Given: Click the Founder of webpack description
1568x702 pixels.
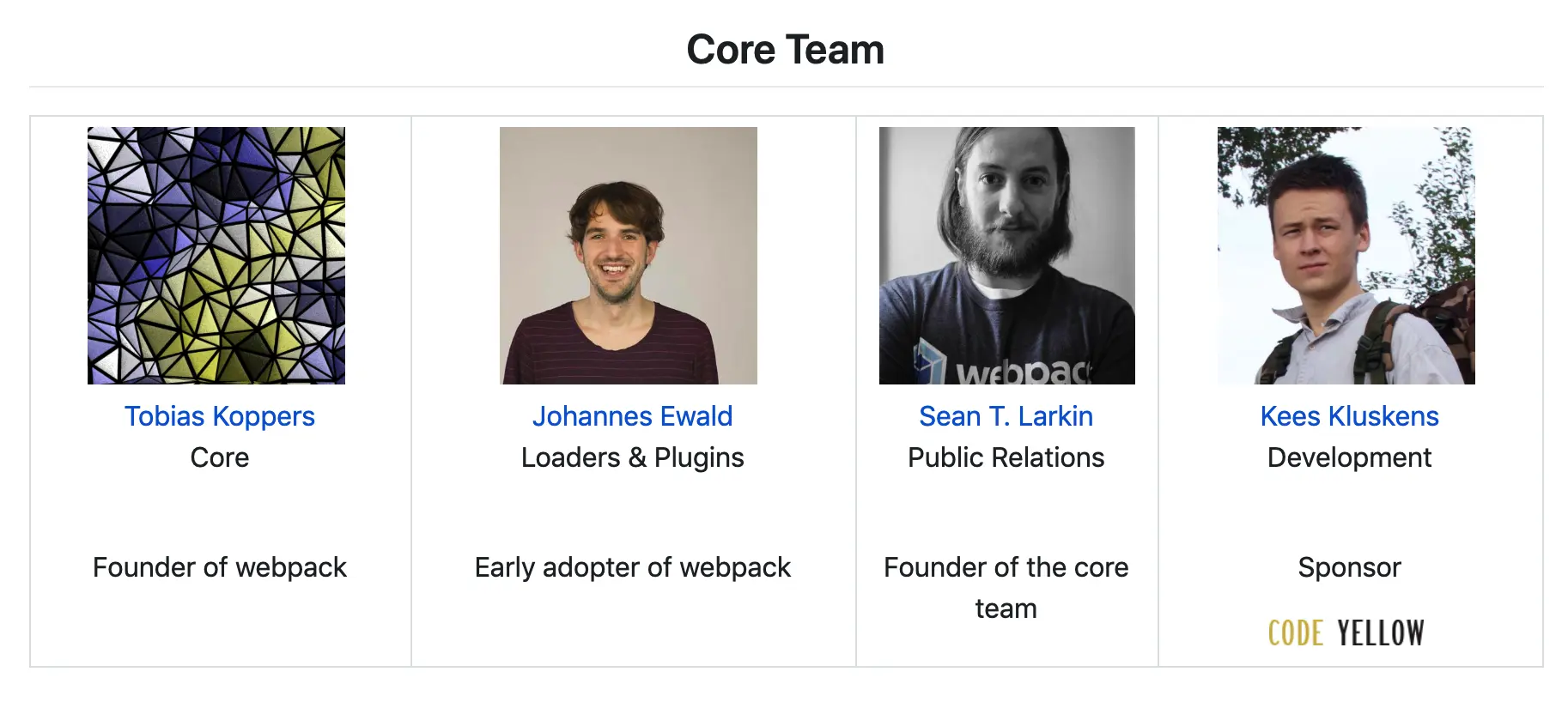Looking at the screenshot, I should pos(220,567).
